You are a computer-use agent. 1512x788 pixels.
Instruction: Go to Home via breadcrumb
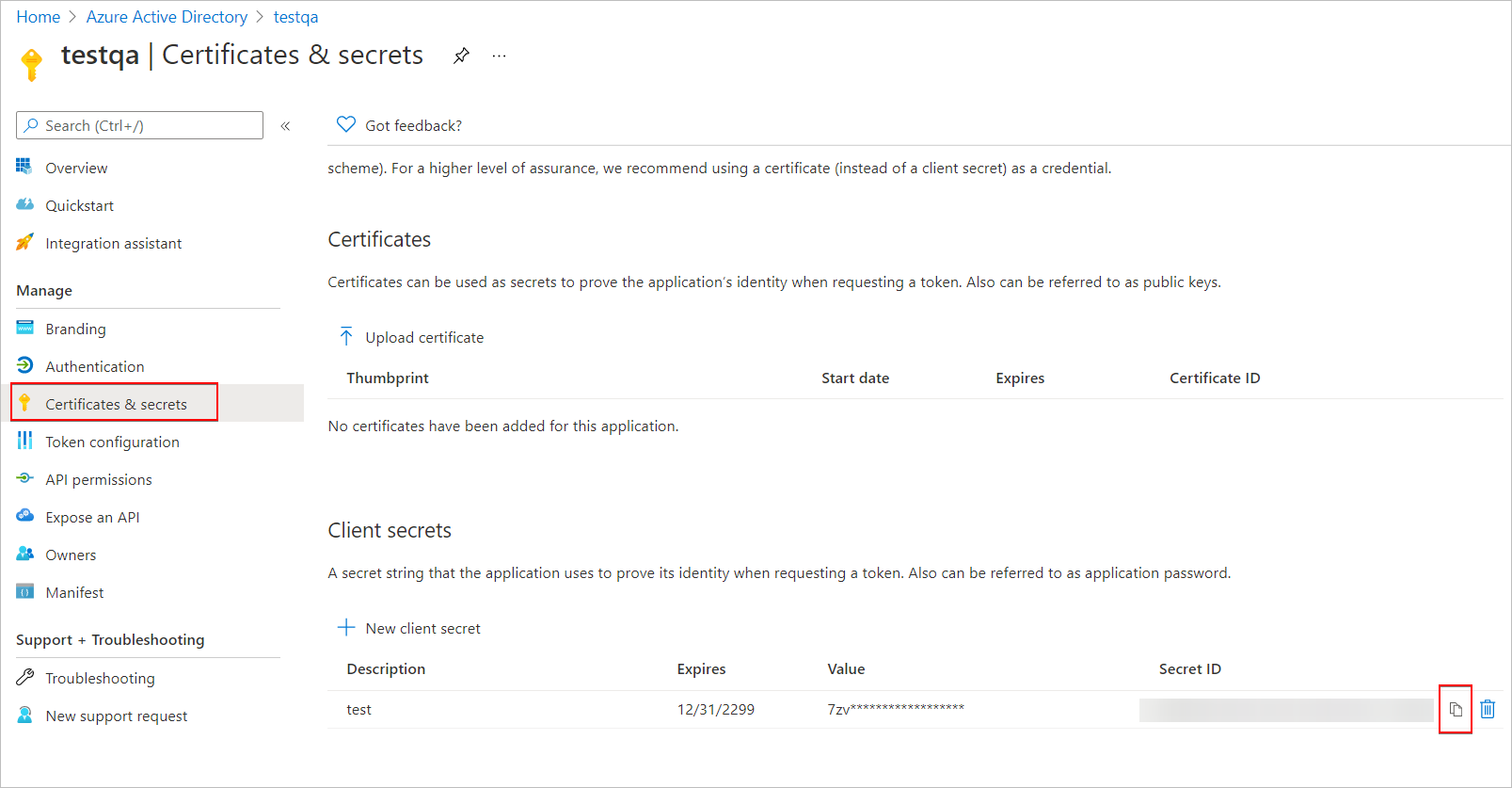pyautogui.click(x=38, y=17)
